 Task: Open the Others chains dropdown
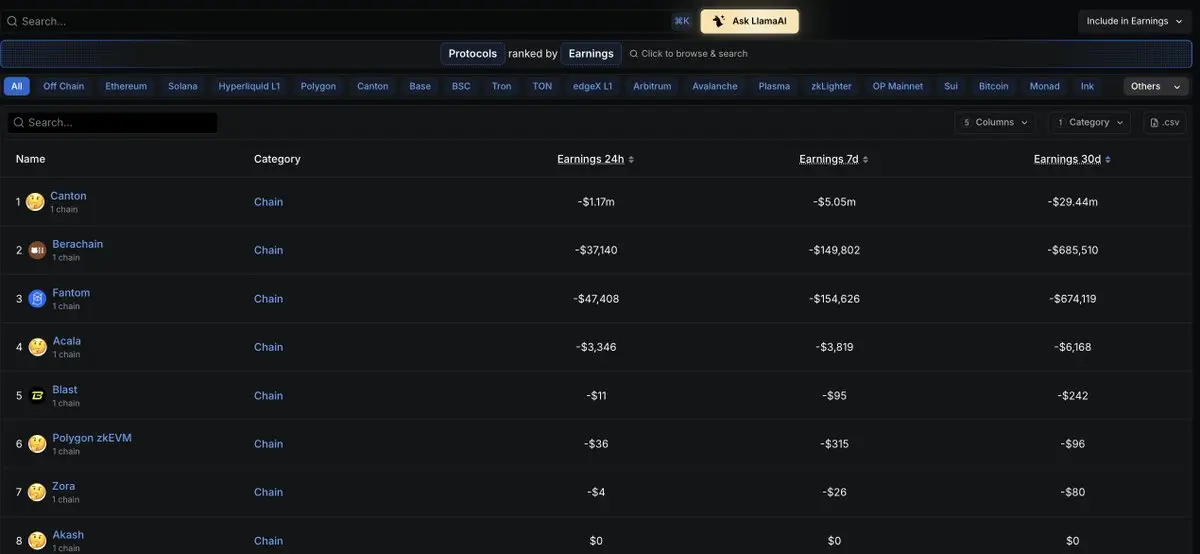1156,86
